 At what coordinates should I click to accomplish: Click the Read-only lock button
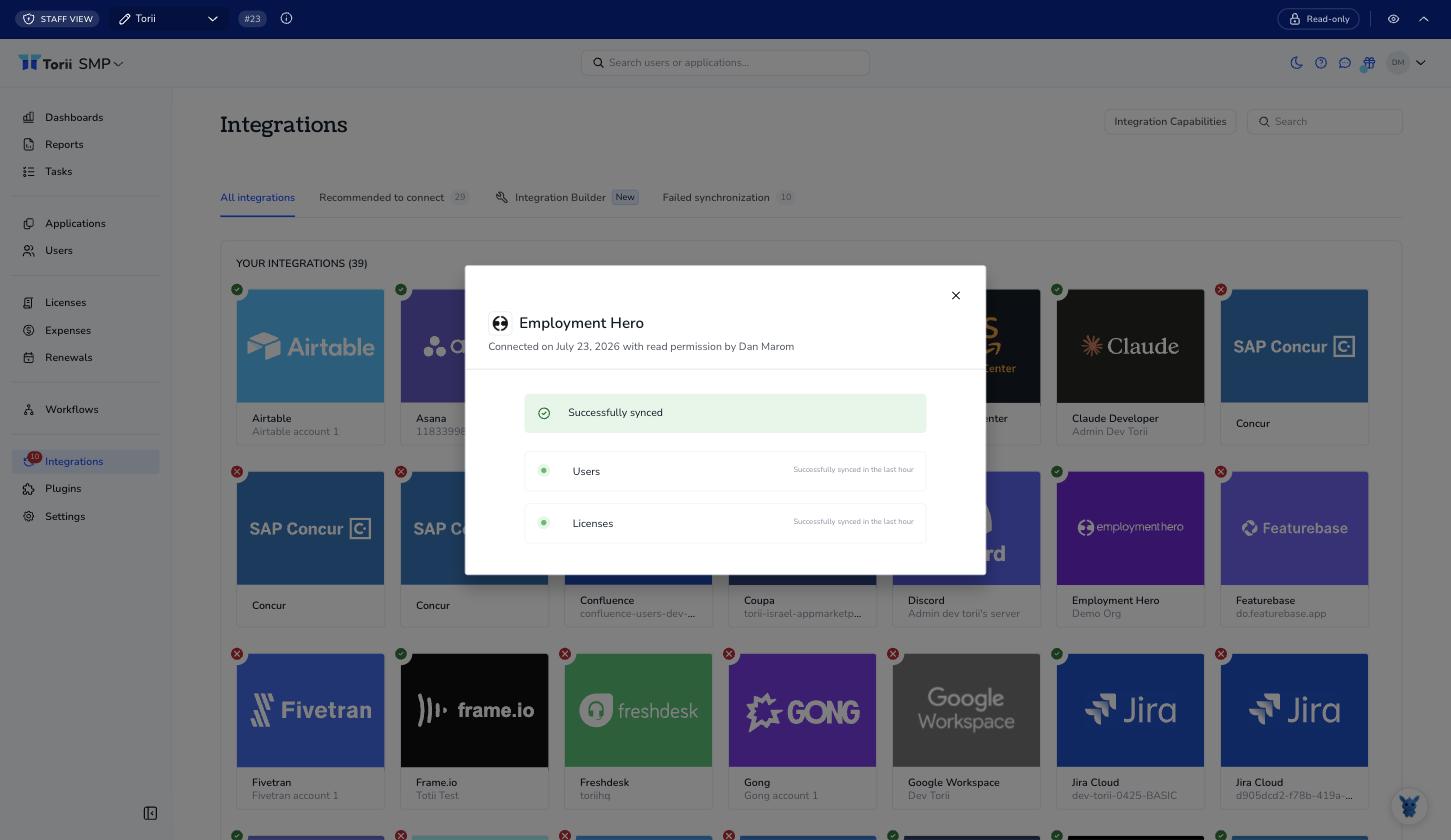coord(1319,18)
